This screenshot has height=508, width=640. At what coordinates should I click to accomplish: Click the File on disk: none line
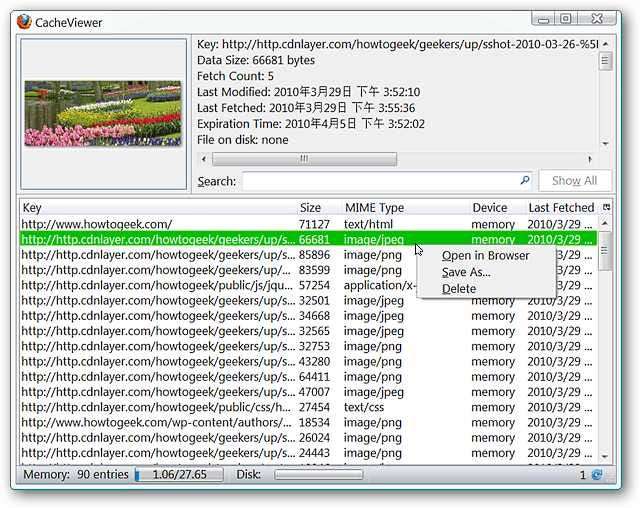(x=242, y=140)
